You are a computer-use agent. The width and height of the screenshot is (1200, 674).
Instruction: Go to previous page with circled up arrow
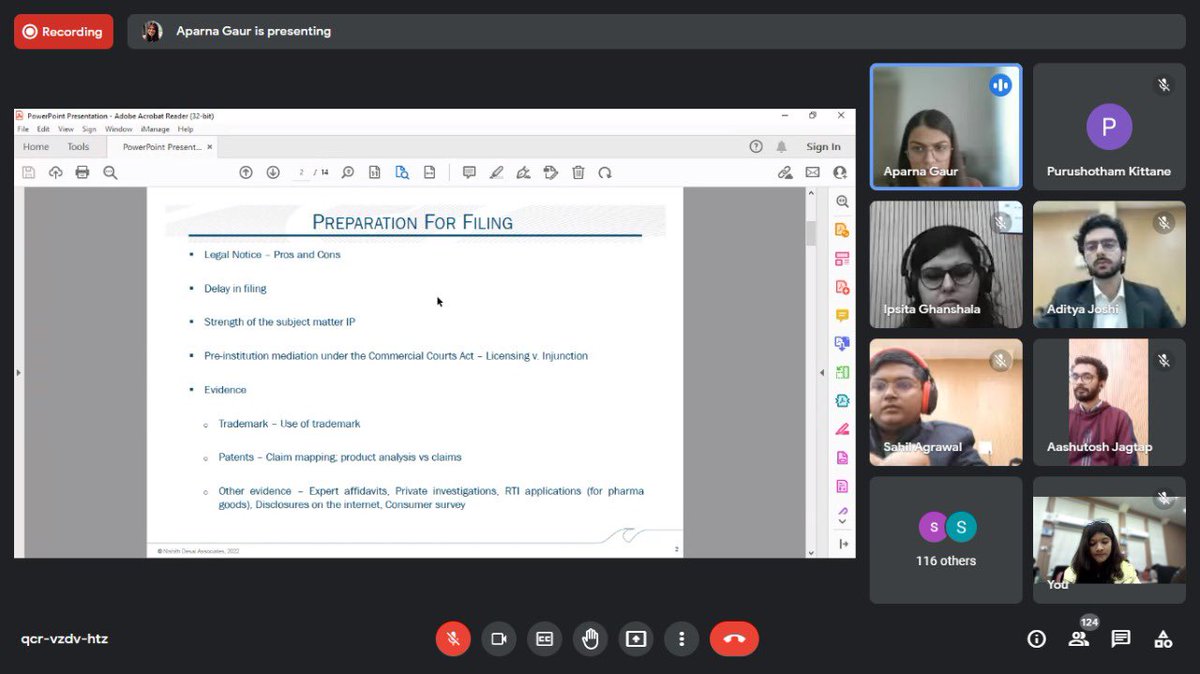(246, 172)
